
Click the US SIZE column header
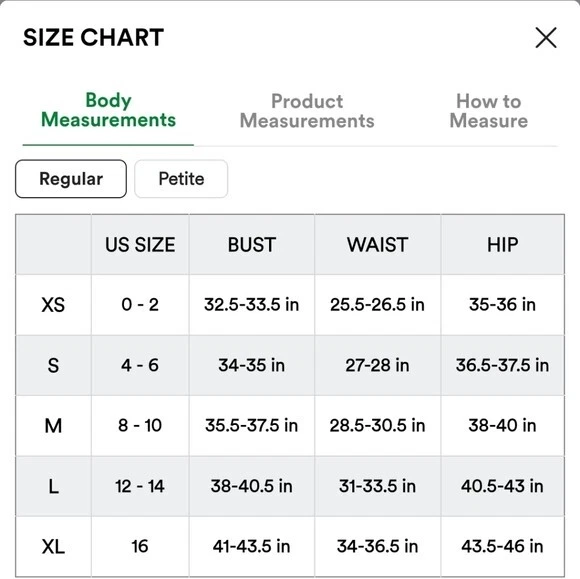pyautogui.click(x=140, y=245)
